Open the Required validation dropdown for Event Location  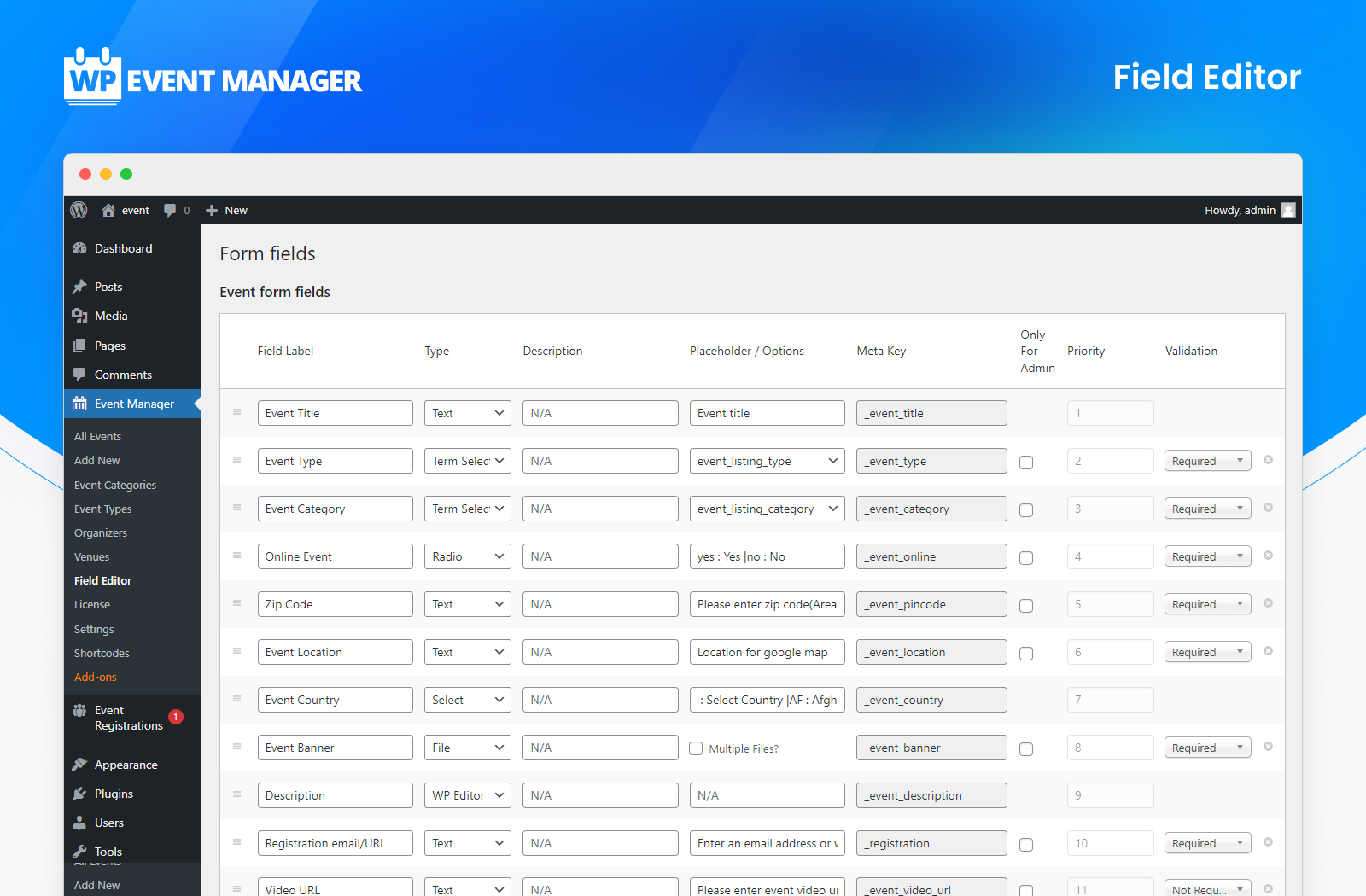coord(1208,652)
